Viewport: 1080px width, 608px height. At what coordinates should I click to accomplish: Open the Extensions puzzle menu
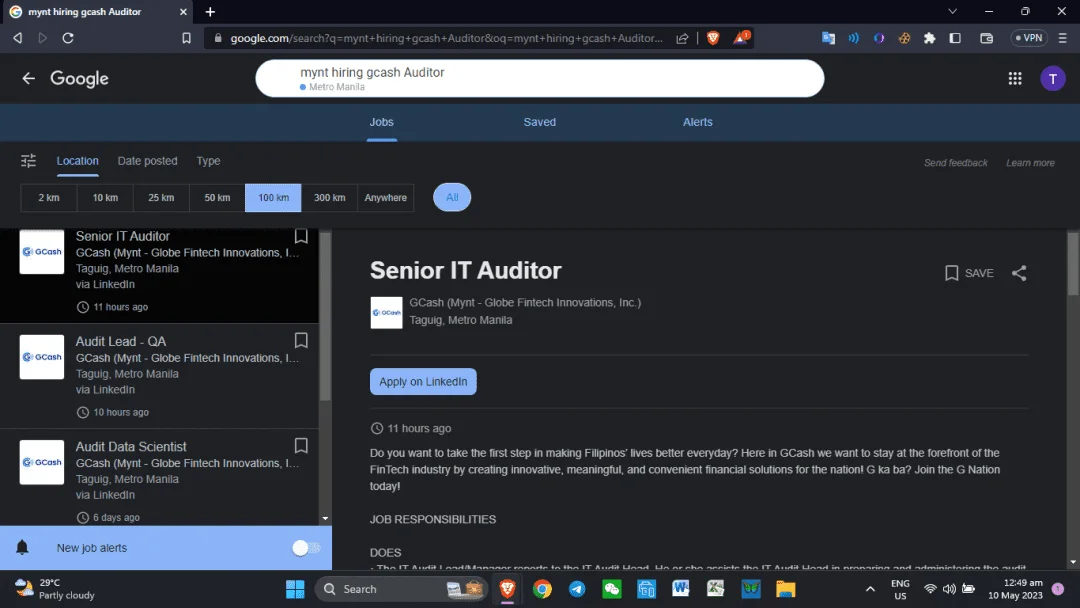tap(930, 38)
